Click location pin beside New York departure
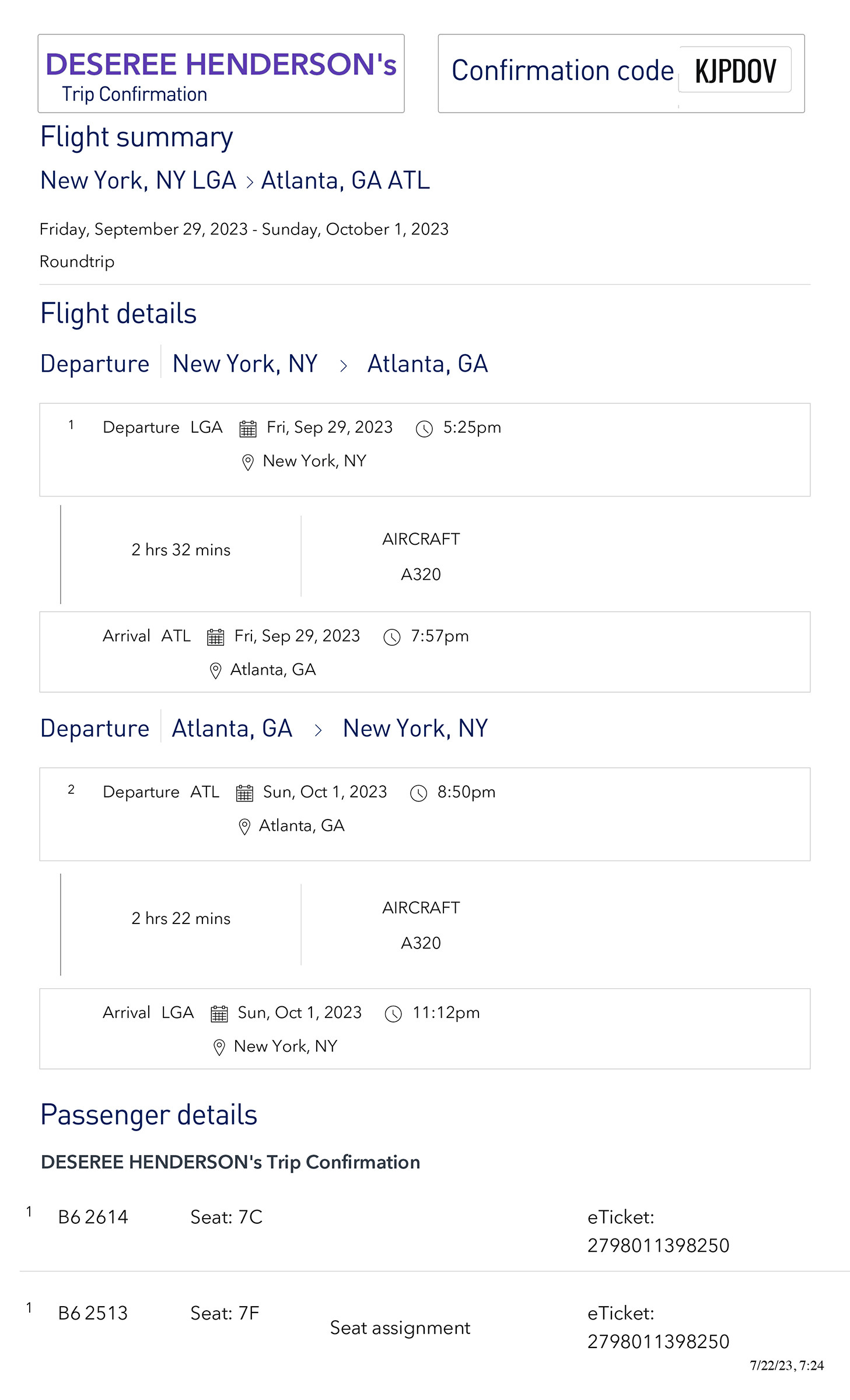 tap(248, 463)
